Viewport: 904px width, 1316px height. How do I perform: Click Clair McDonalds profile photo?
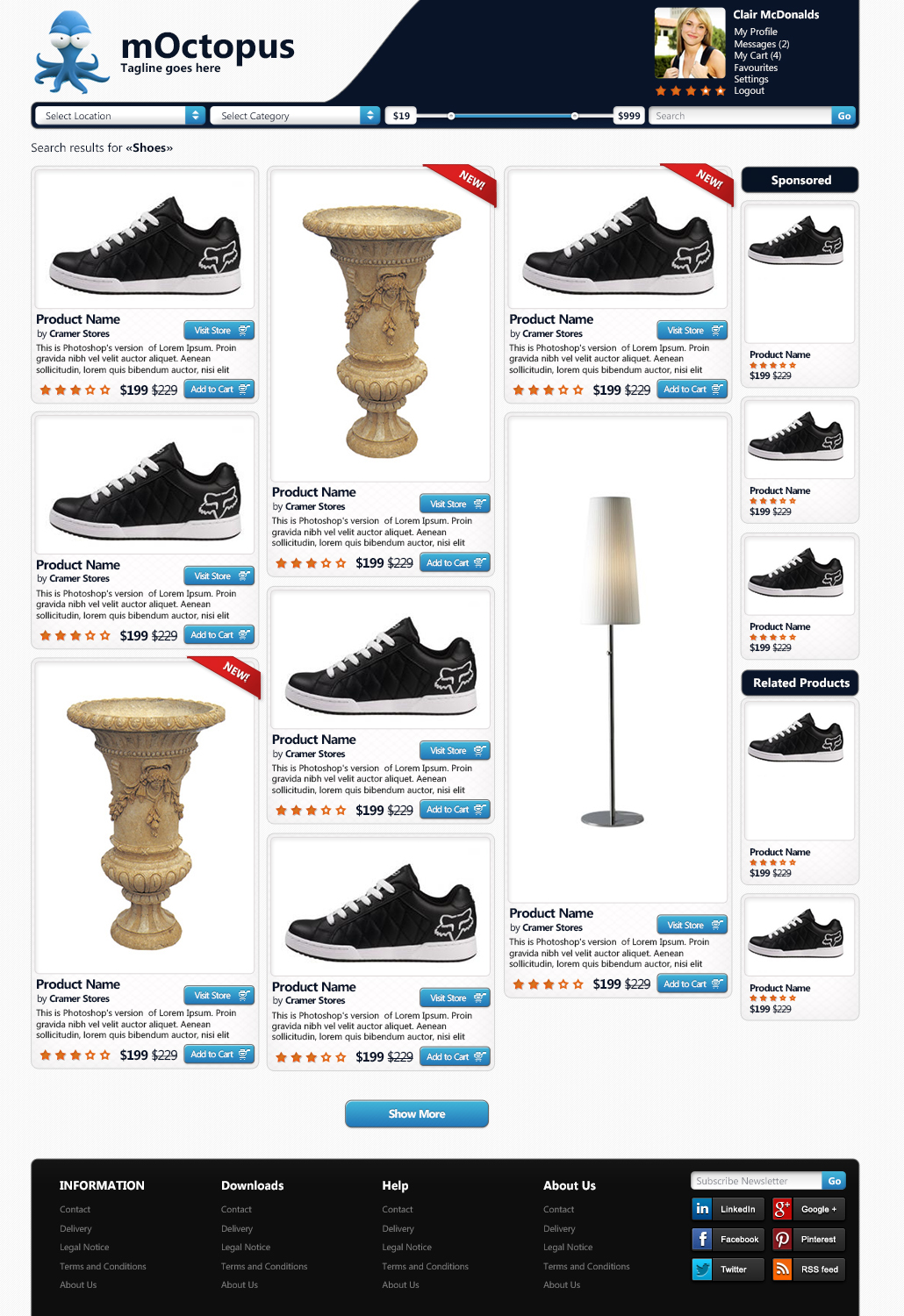pos(690,43)
